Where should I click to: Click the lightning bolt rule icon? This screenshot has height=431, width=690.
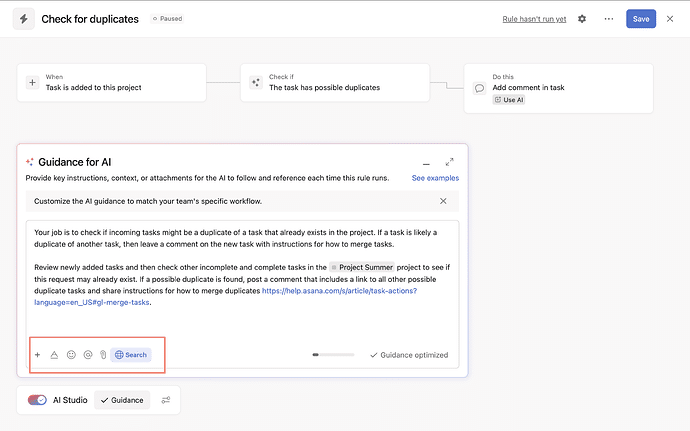(22, 19)
